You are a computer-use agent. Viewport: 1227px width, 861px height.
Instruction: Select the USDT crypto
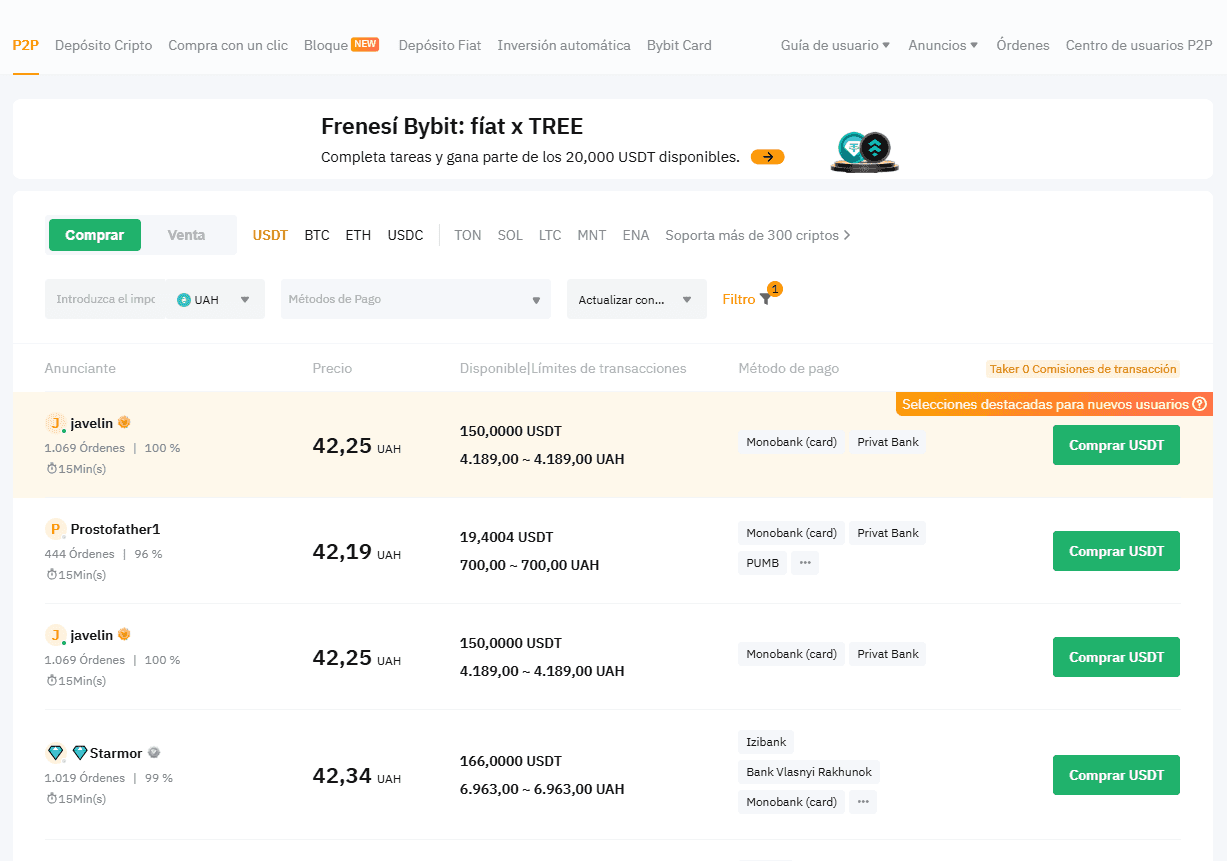tap(270, 235)
